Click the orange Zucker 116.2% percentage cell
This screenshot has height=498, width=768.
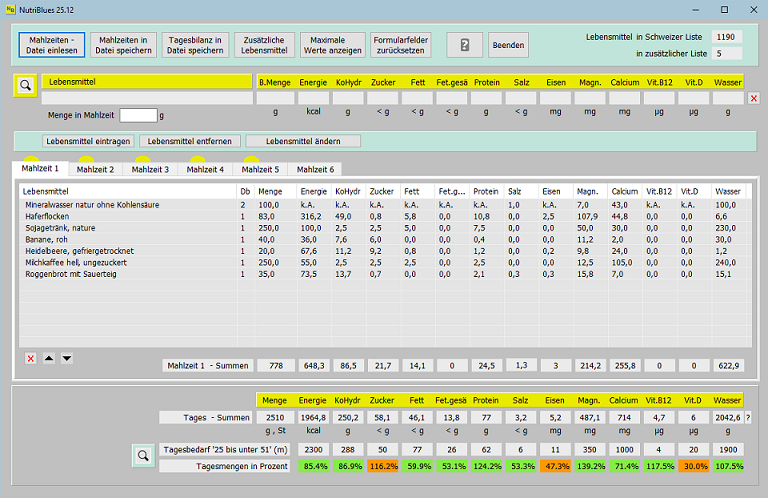tap(382, 466)
